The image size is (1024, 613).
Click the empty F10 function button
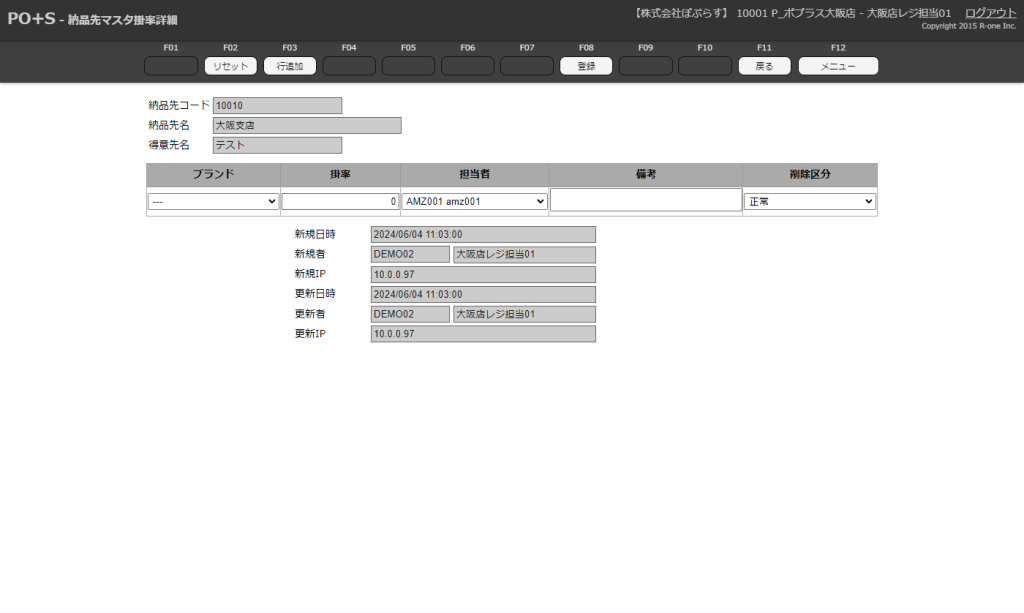(x=705, y=66)
